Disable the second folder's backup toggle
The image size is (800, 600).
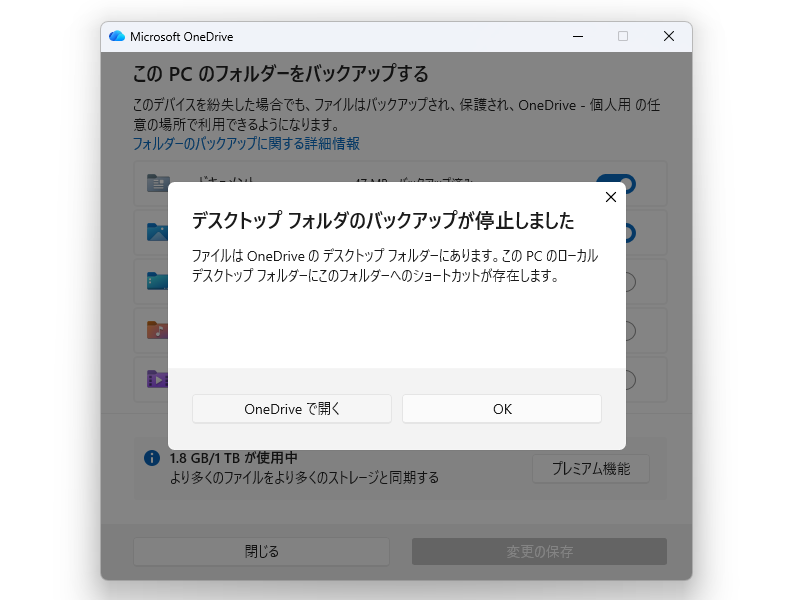click(620, 233)
